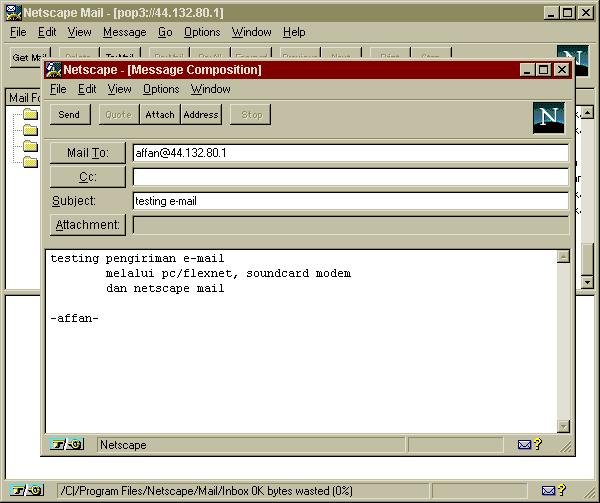This screenshot has width=600, height=503.
Task: Open Window menu in Netscape Mail window
Action: (x=252, y=32)
